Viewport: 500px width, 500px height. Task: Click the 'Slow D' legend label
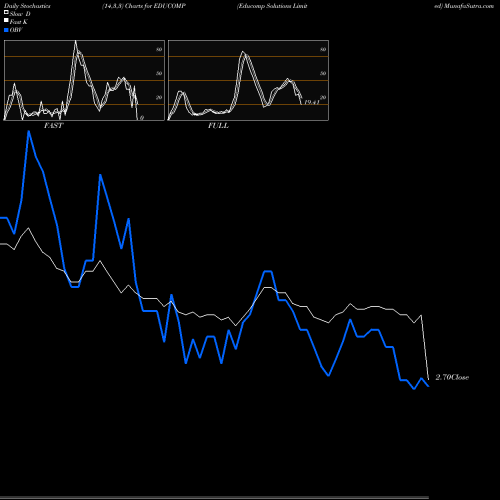pyautogui.click(x=20, y=14)
